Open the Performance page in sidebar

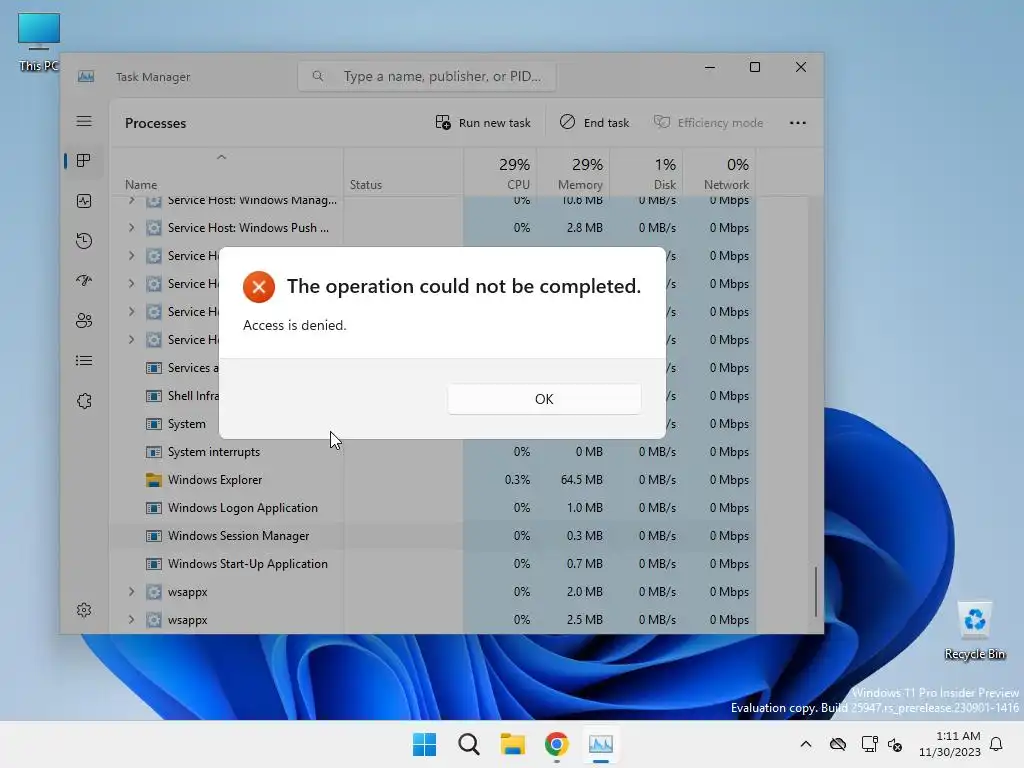[84, 201]
